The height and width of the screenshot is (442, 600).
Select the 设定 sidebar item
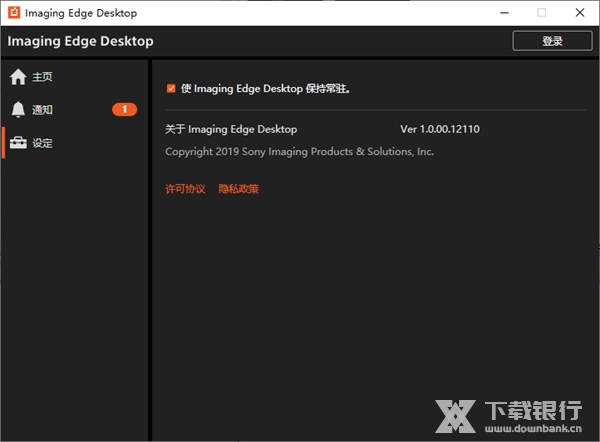(x=42, y=143)
